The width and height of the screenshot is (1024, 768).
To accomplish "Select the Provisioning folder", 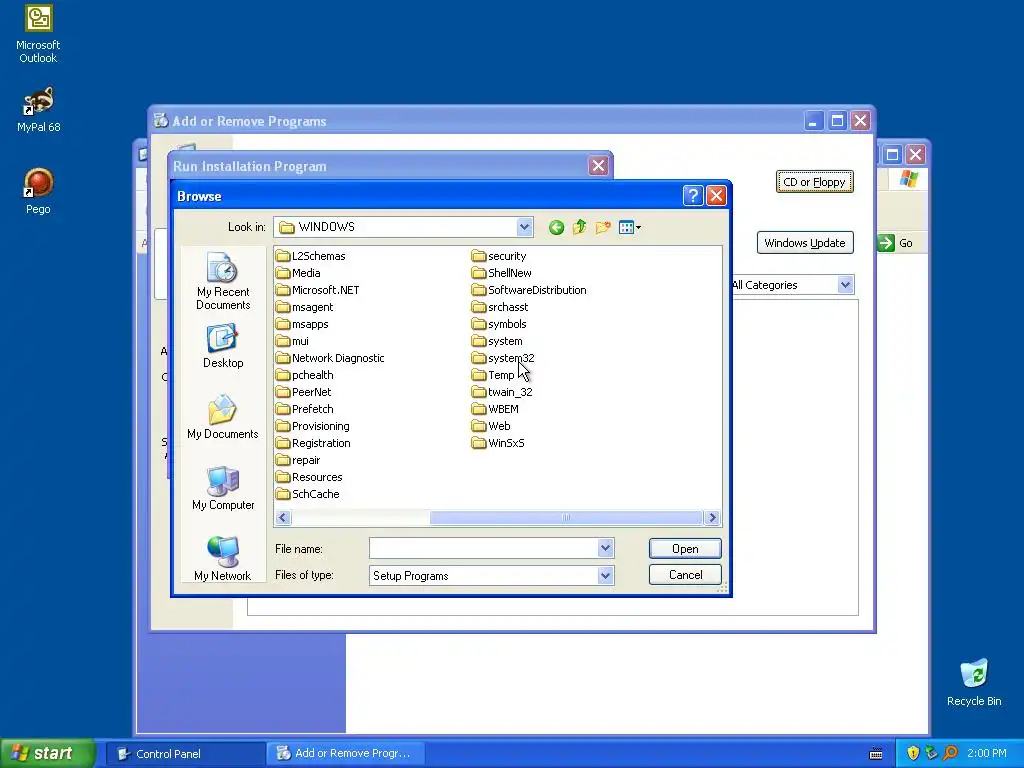I will click(312, 426).
